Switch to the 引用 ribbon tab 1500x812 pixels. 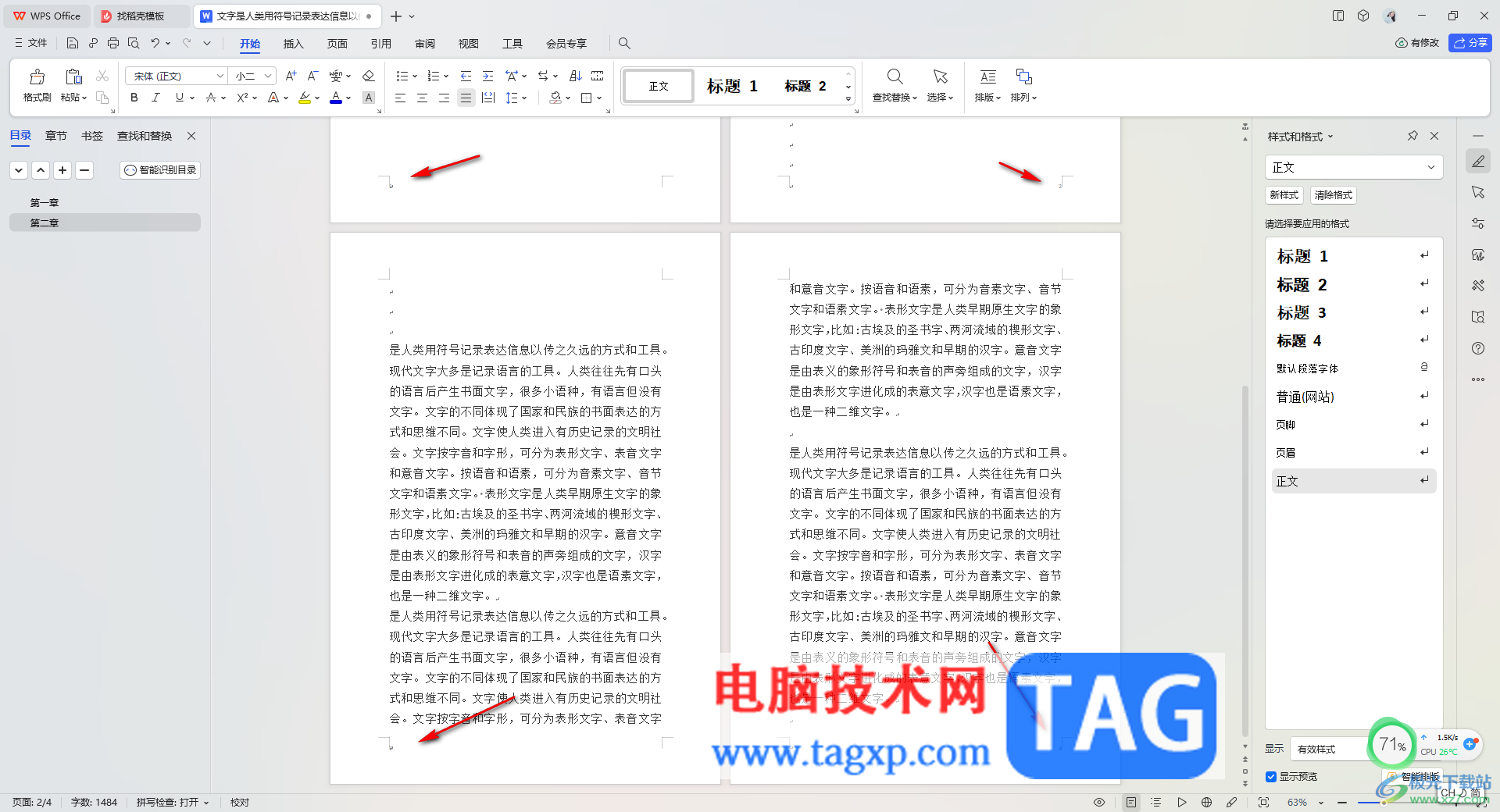[x=381, y=44]
